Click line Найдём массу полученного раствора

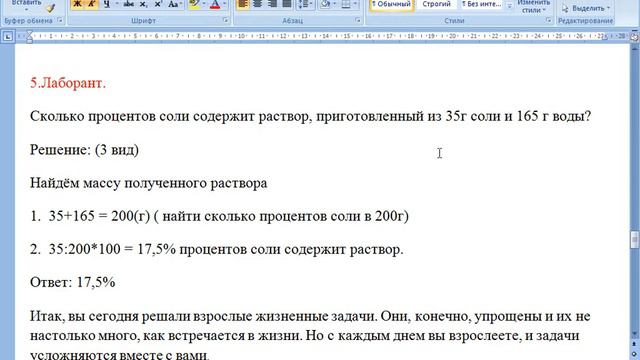(x=149, y=183)
